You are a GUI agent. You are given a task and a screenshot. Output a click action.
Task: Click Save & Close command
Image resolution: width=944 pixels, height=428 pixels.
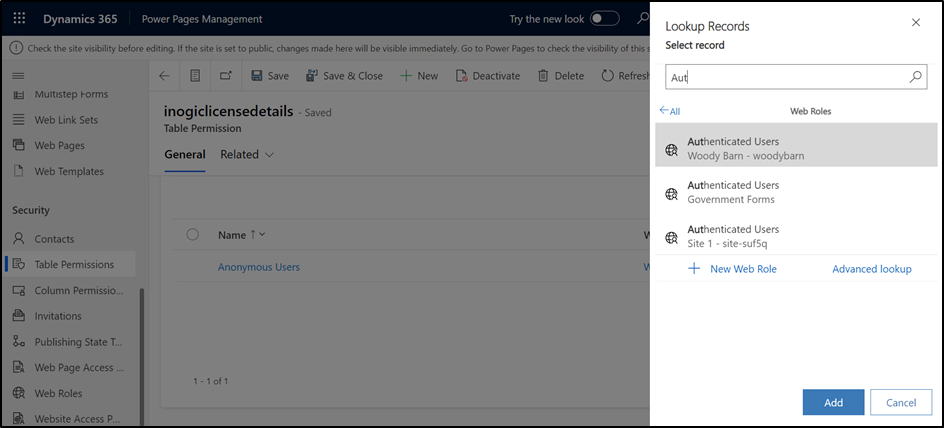pyautogui.click(x=344, y=76)
